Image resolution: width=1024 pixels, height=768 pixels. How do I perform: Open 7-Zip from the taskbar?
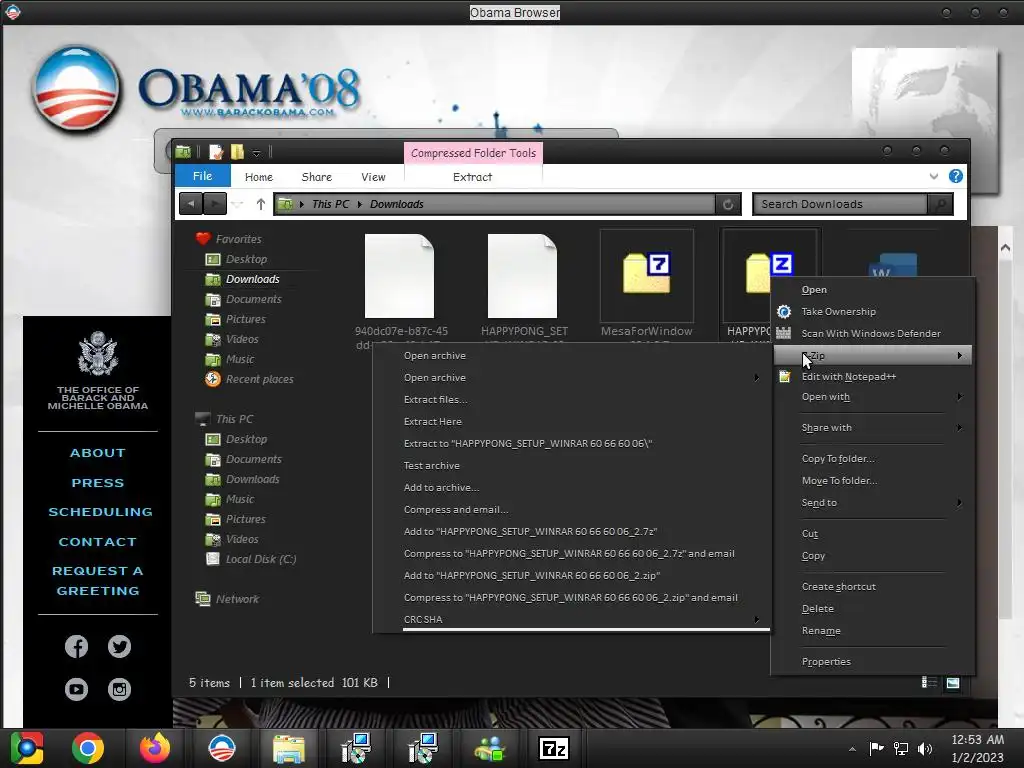point(554,748)
